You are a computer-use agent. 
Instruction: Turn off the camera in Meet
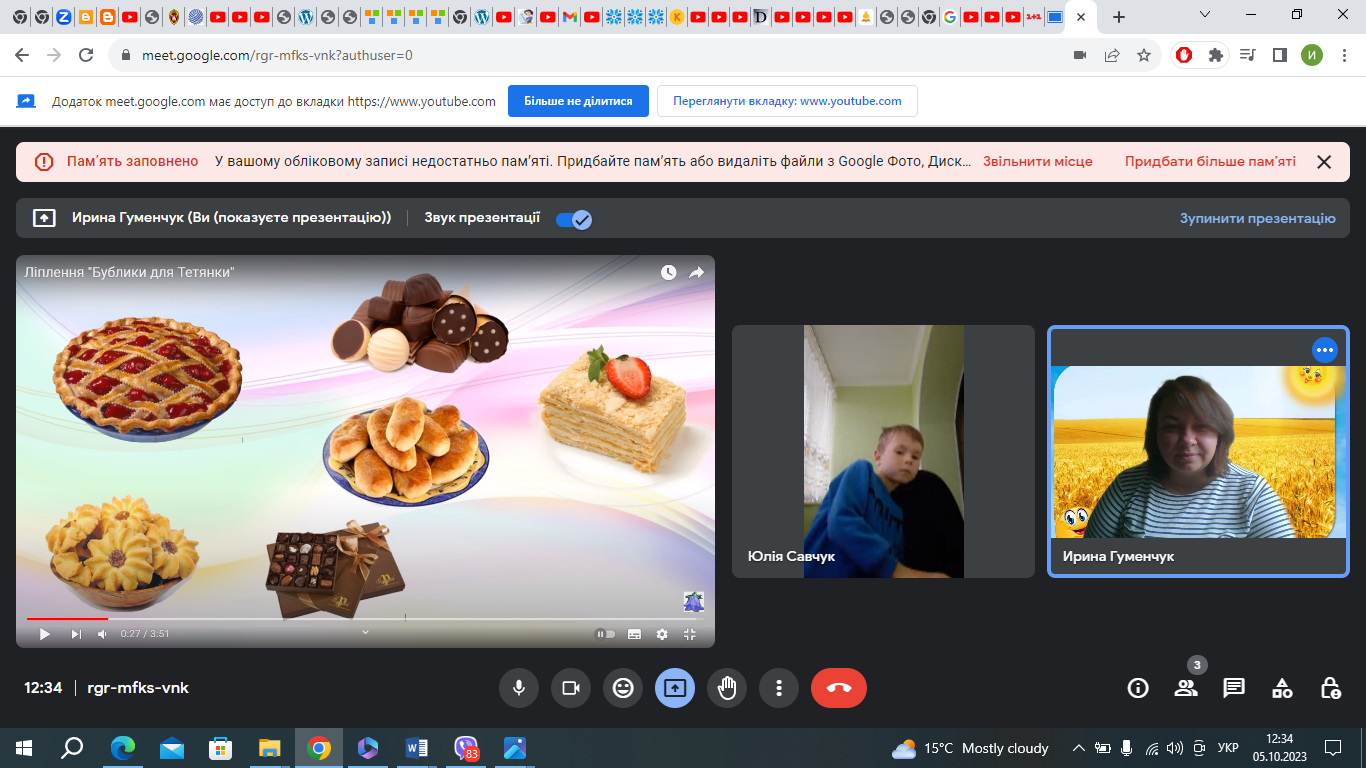pos(571,688)
